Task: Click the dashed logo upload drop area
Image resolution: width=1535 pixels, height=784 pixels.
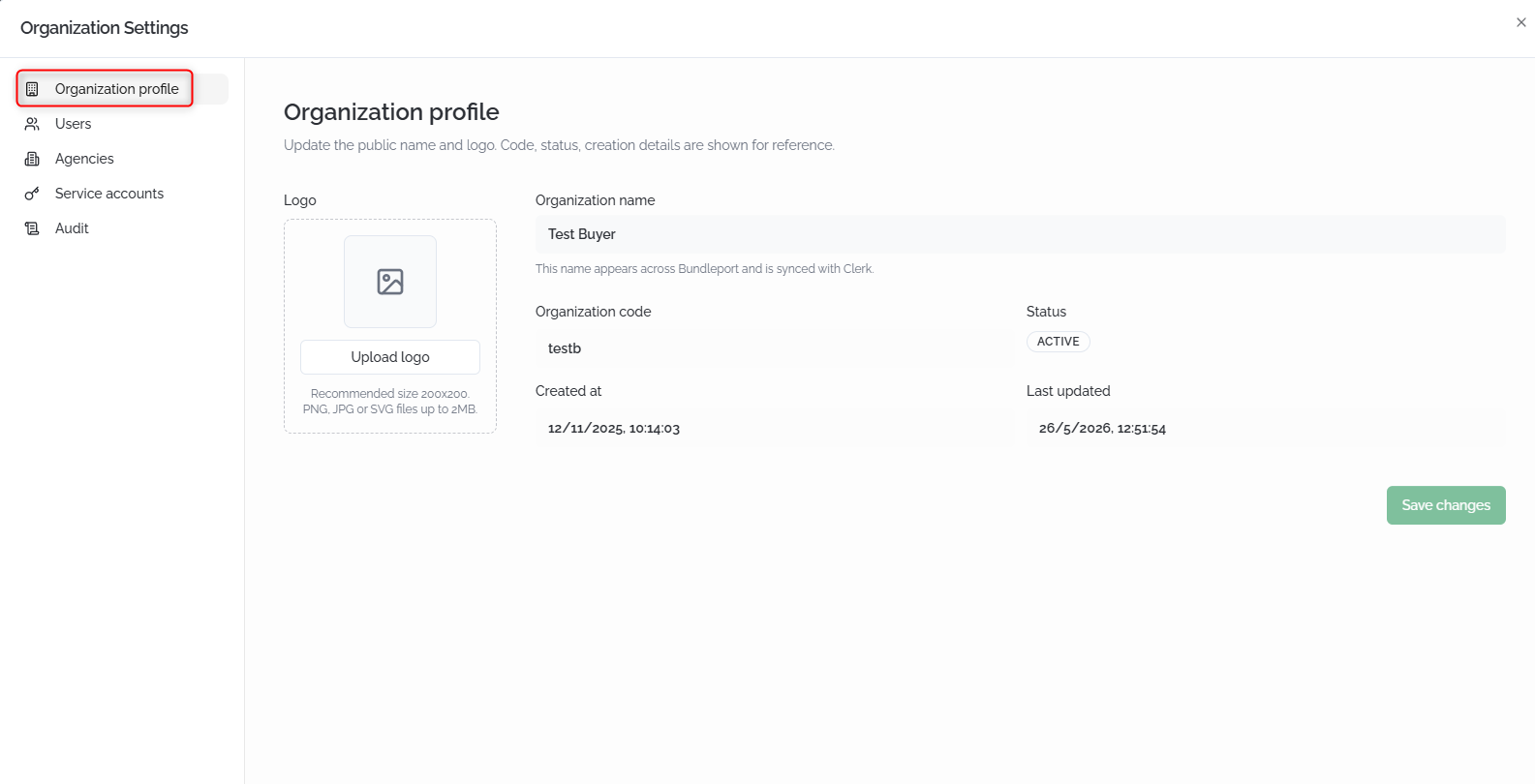Action: click(x=390, y=326)
